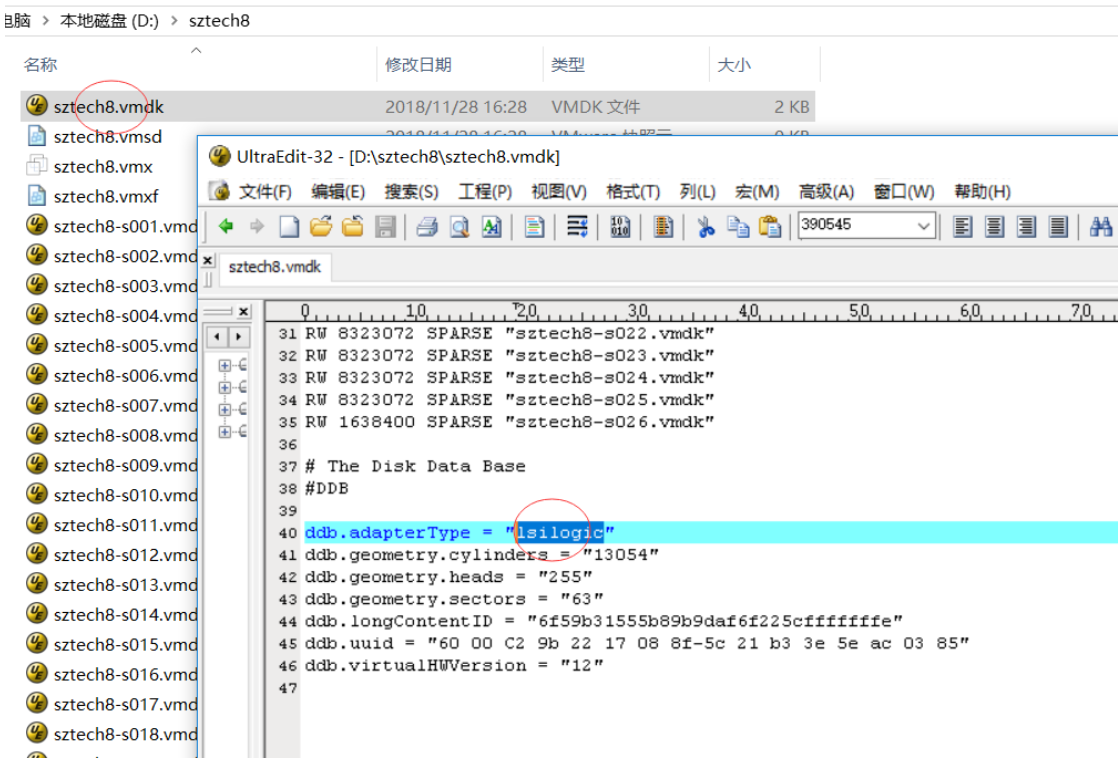Select sztech8-s001 file in Explorer list
Screen dimensions: 1118x777
point(125,226)
